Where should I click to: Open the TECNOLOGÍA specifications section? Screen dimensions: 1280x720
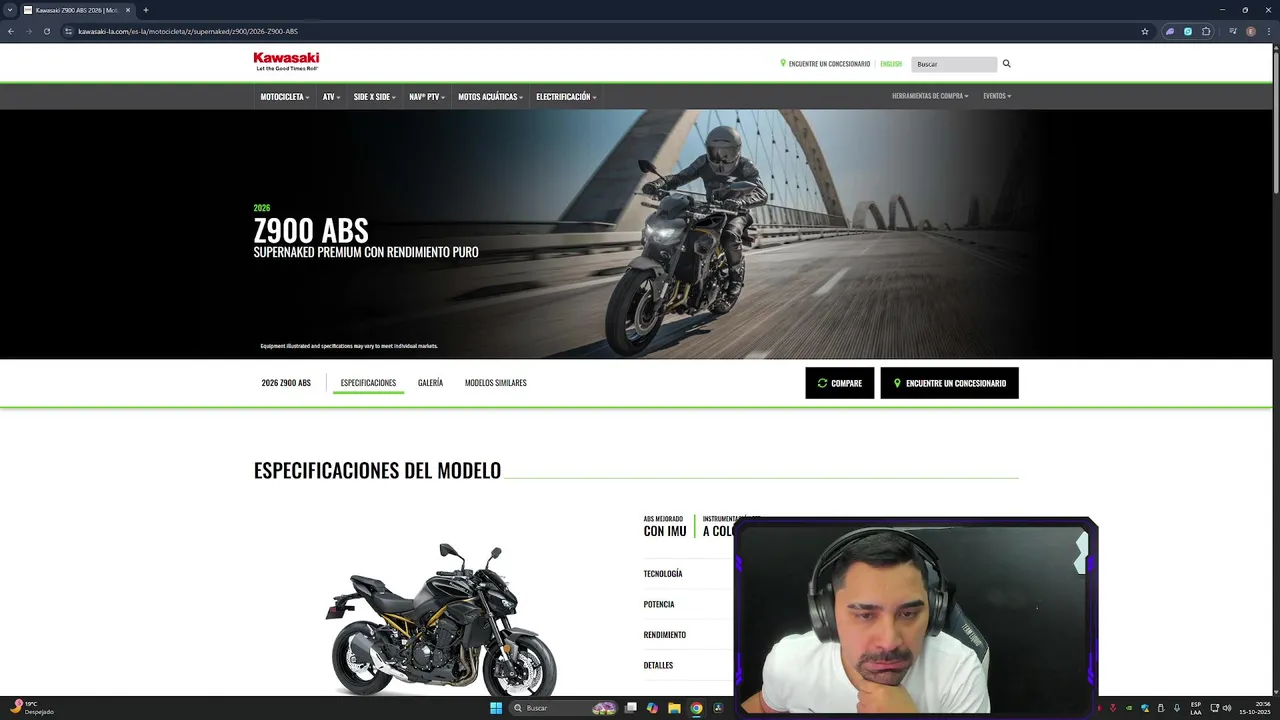pos(663,574)
